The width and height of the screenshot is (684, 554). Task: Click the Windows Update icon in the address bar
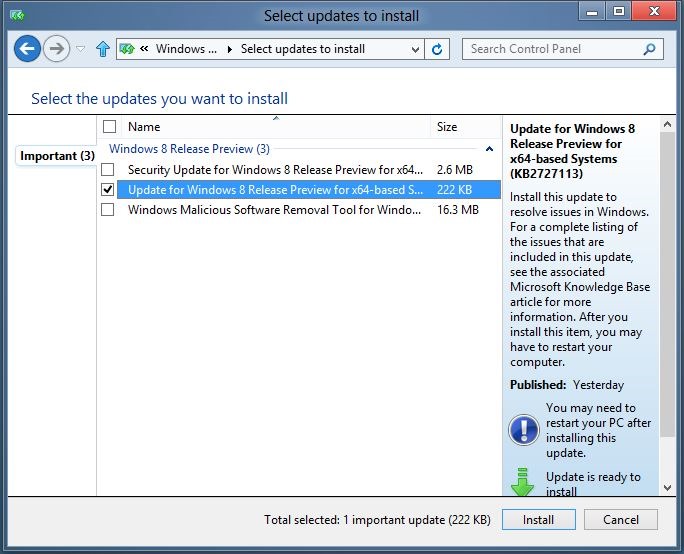point(127,49)
